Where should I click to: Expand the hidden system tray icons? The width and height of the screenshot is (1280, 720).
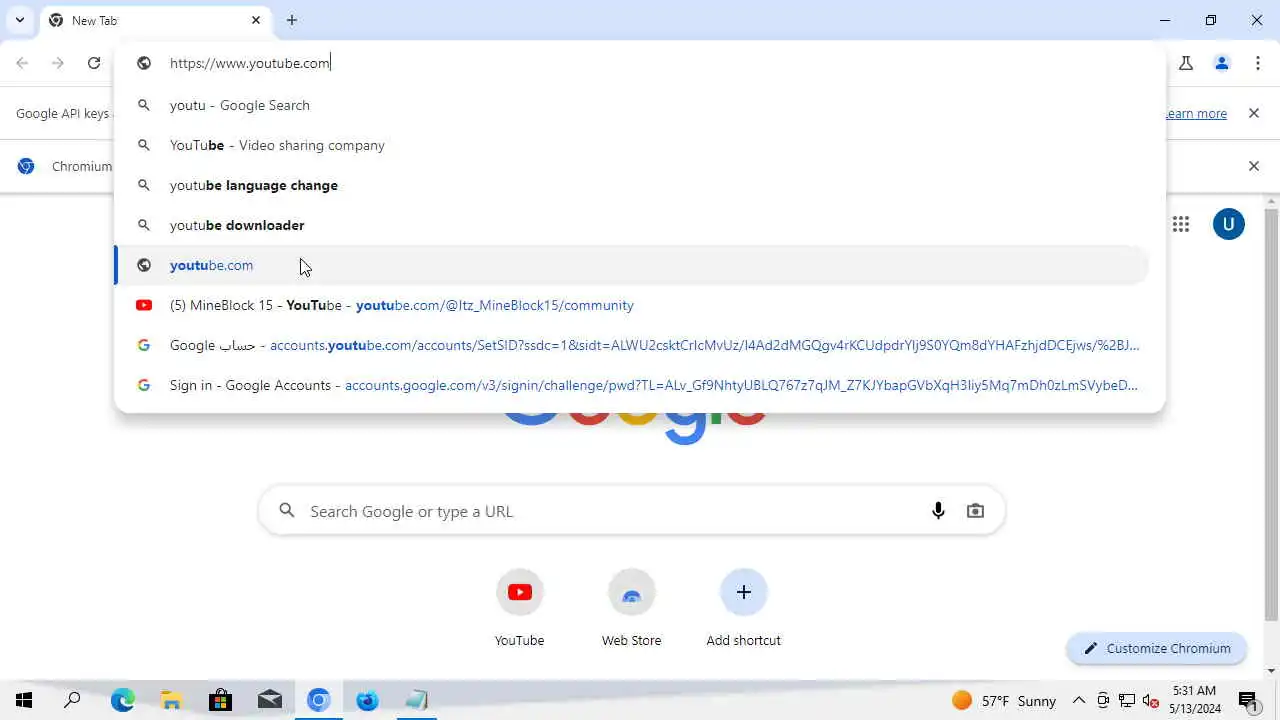click(1079, 701)
